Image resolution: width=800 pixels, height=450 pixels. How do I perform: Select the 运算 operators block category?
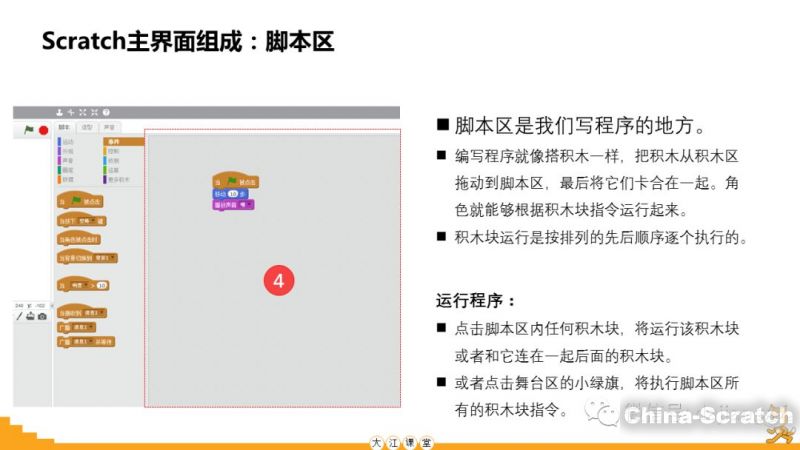(113, 170)
